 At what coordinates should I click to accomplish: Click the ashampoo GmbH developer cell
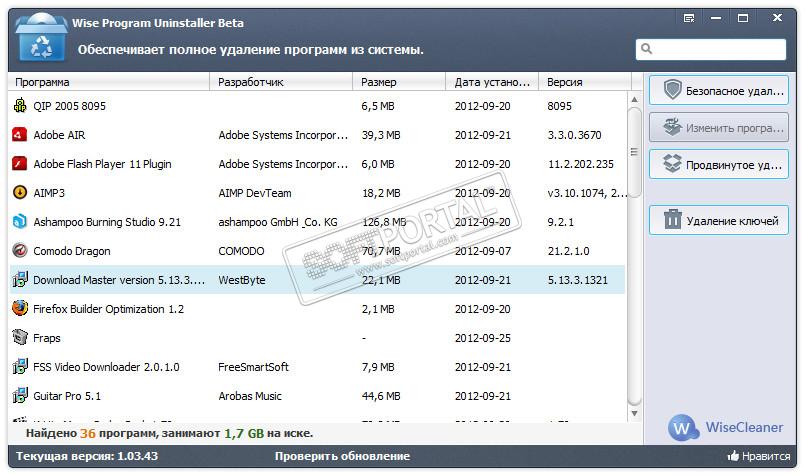278,222
